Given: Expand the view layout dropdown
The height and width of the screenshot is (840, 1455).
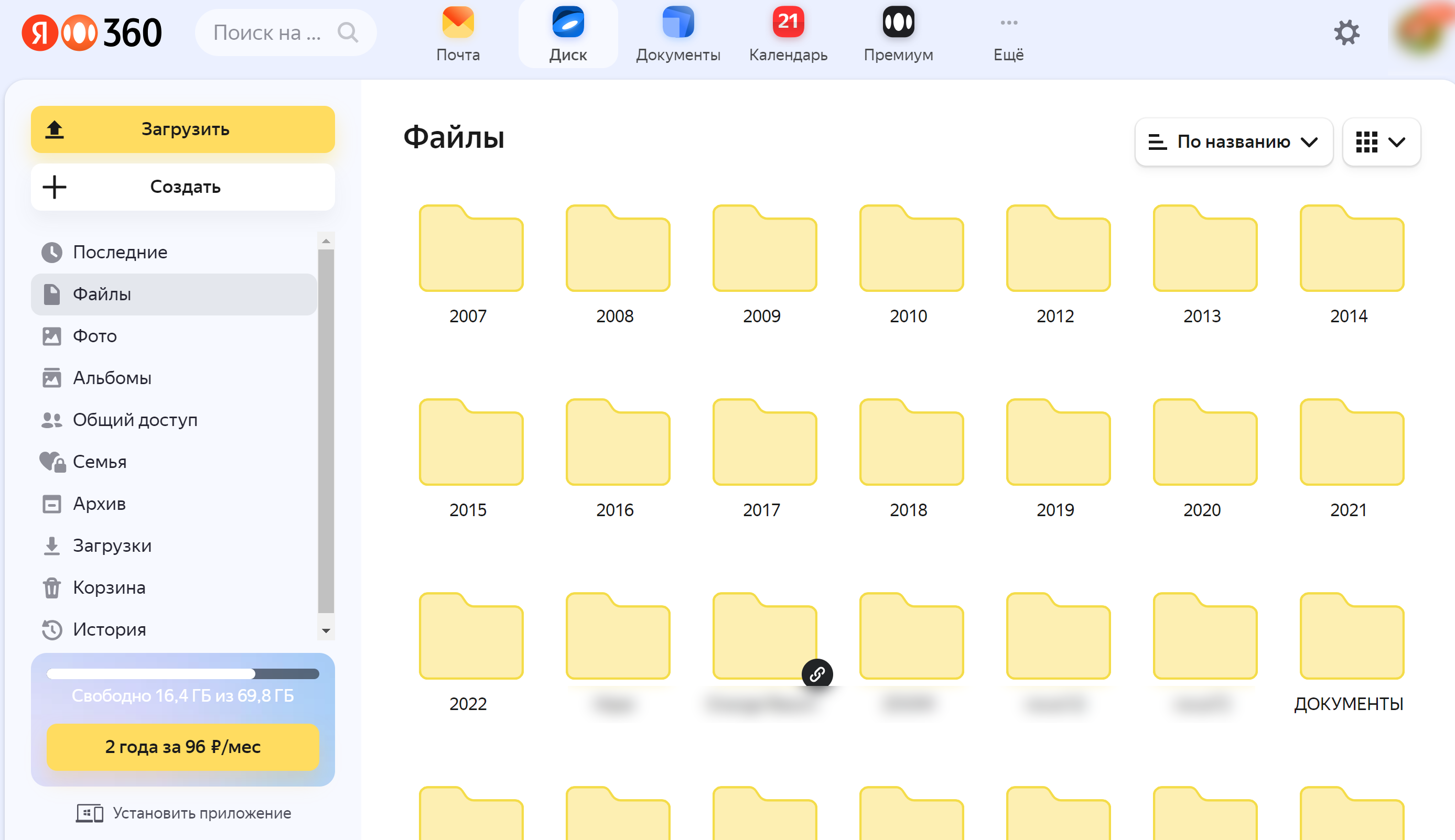Looking at the screenshot, I should tap(1380, 140).
